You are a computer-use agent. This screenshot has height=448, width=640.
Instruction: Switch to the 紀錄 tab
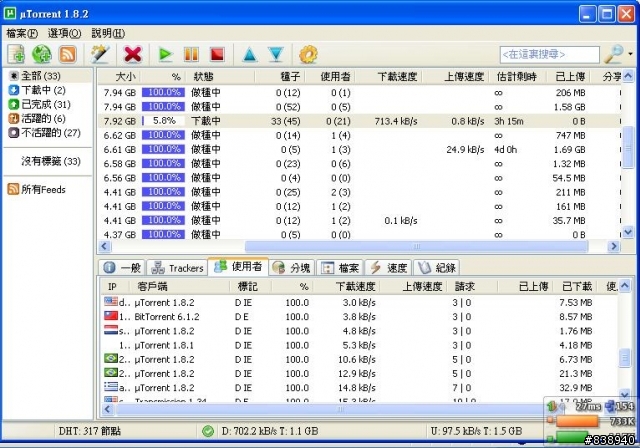tap(437, 268)
